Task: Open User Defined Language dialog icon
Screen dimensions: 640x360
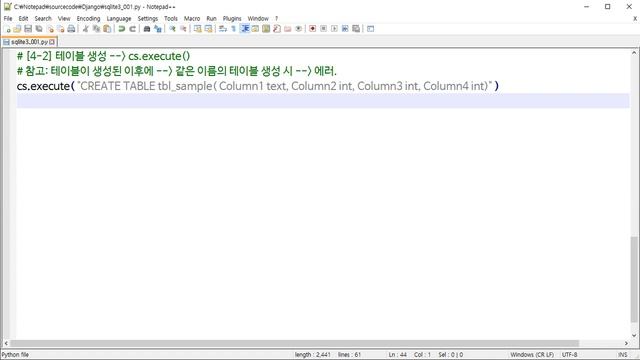Action: 255,29
